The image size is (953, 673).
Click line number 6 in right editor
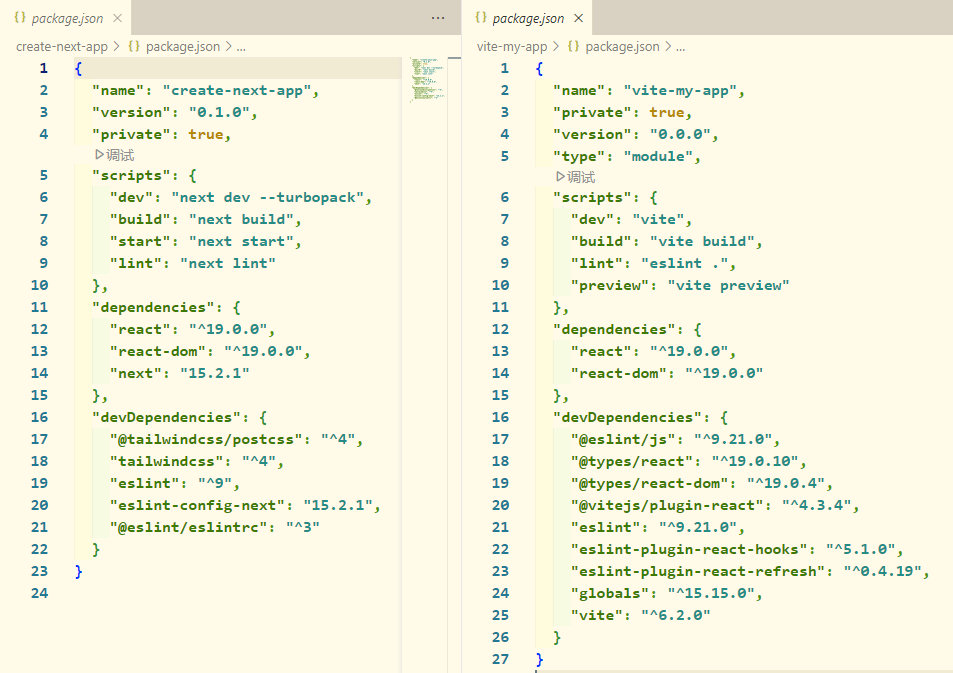(x=504, y=197)
